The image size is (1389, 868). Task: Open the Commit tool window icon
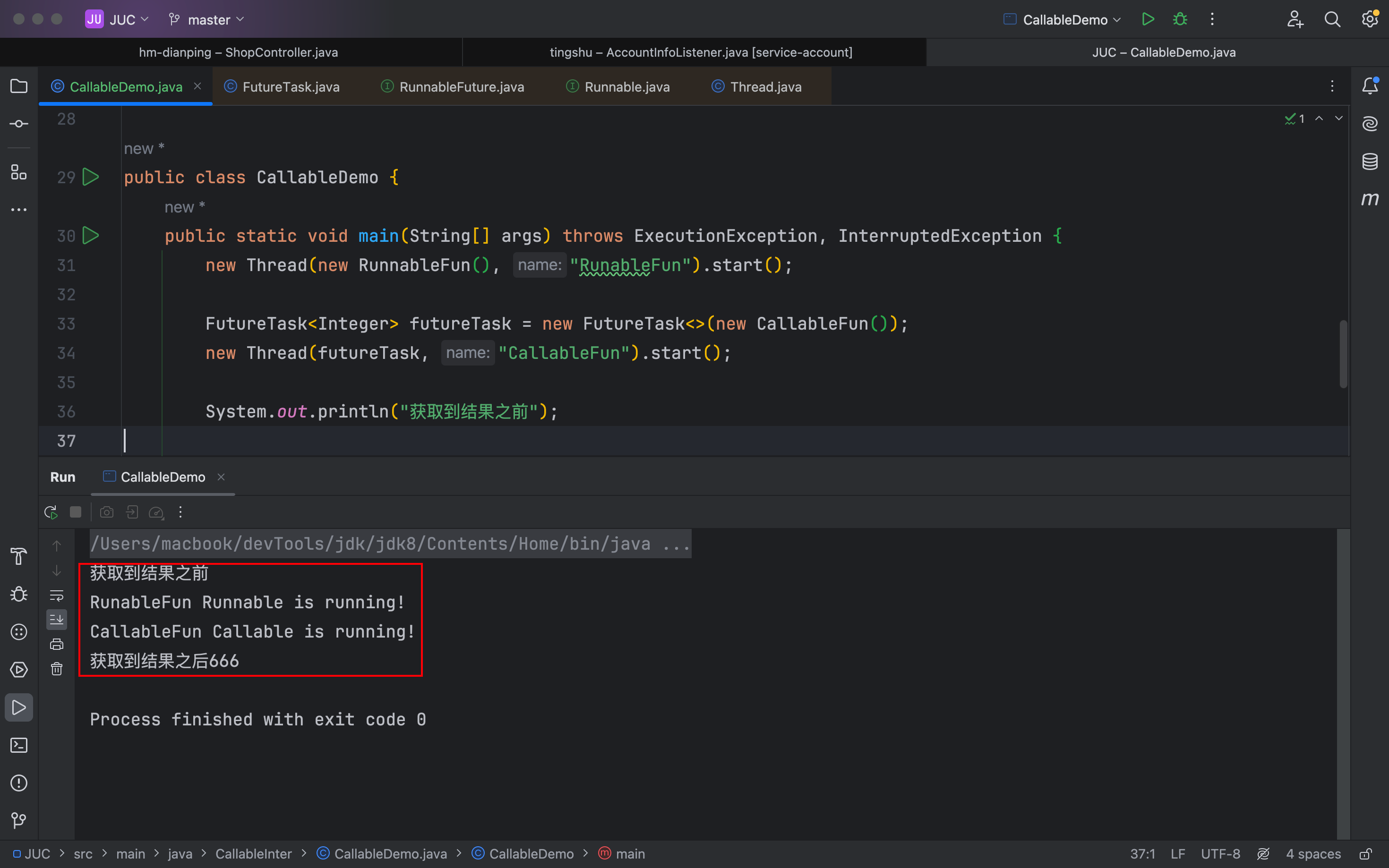pos(19,124)
